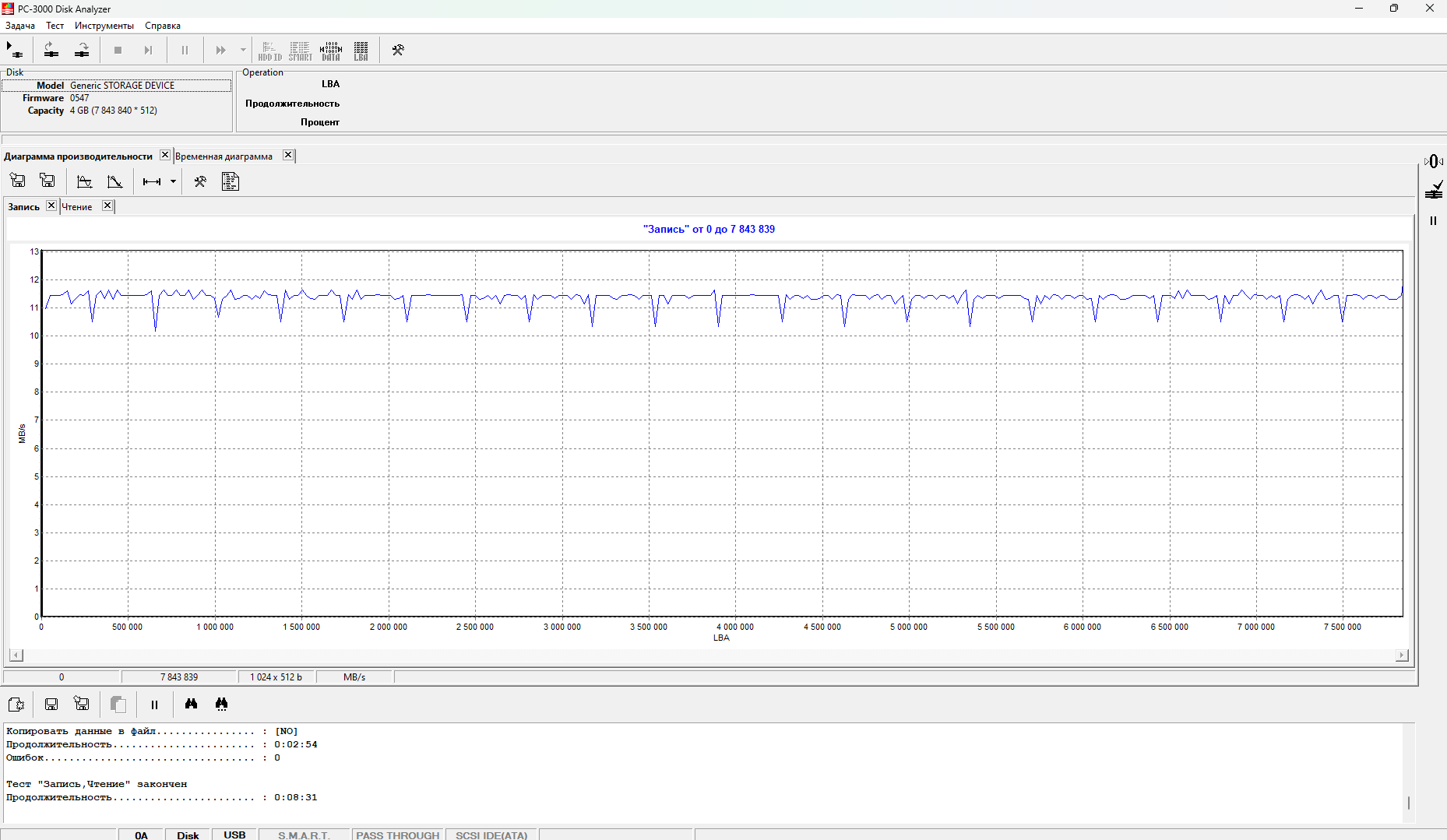The height and width of the screenshot is (840, 1447).
Task: Click the first floppy-disk icon in chart toolbar
Action: tap(18, 181)
